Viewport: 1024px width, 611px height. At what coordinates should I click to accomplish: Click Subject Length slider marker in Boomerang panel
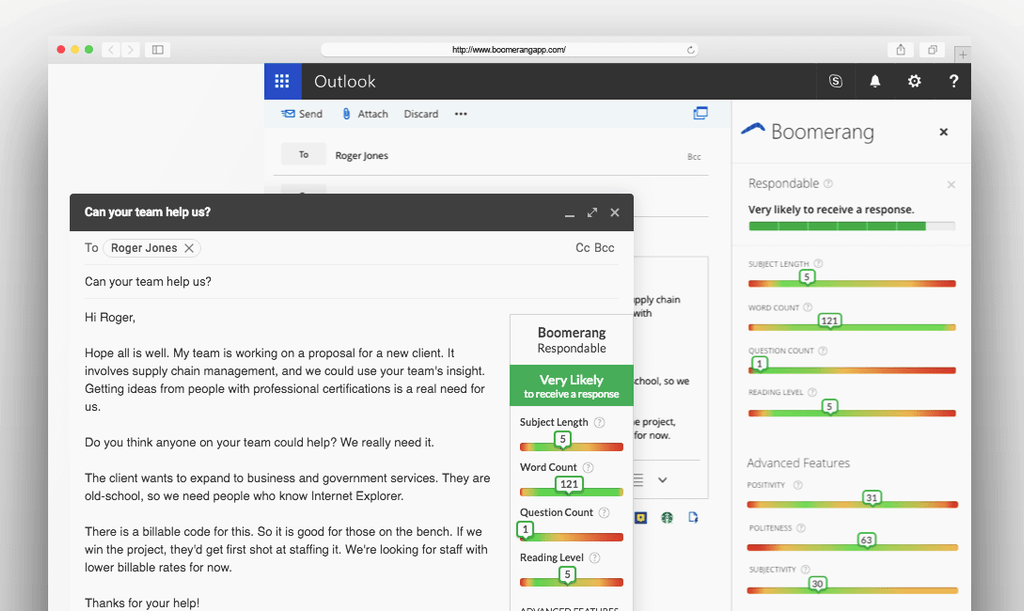[x=807, y=277]
